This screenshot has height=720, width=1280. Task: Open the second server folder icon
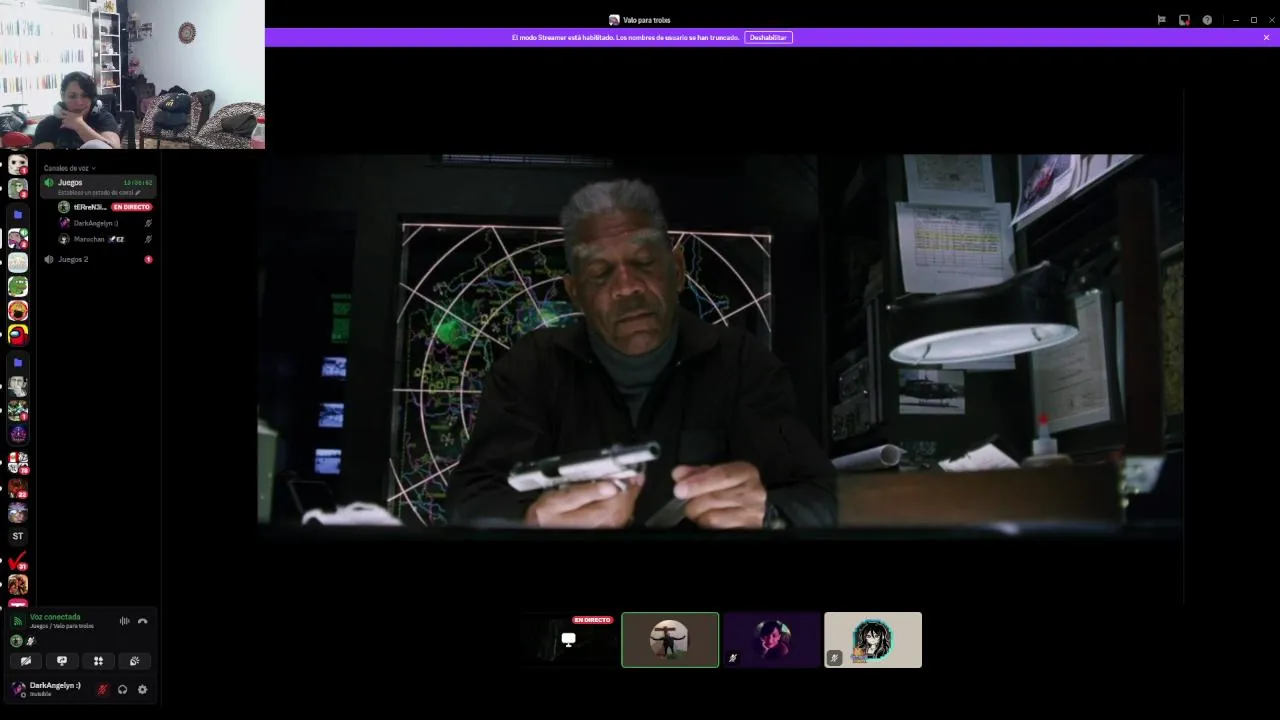[18, 362]
